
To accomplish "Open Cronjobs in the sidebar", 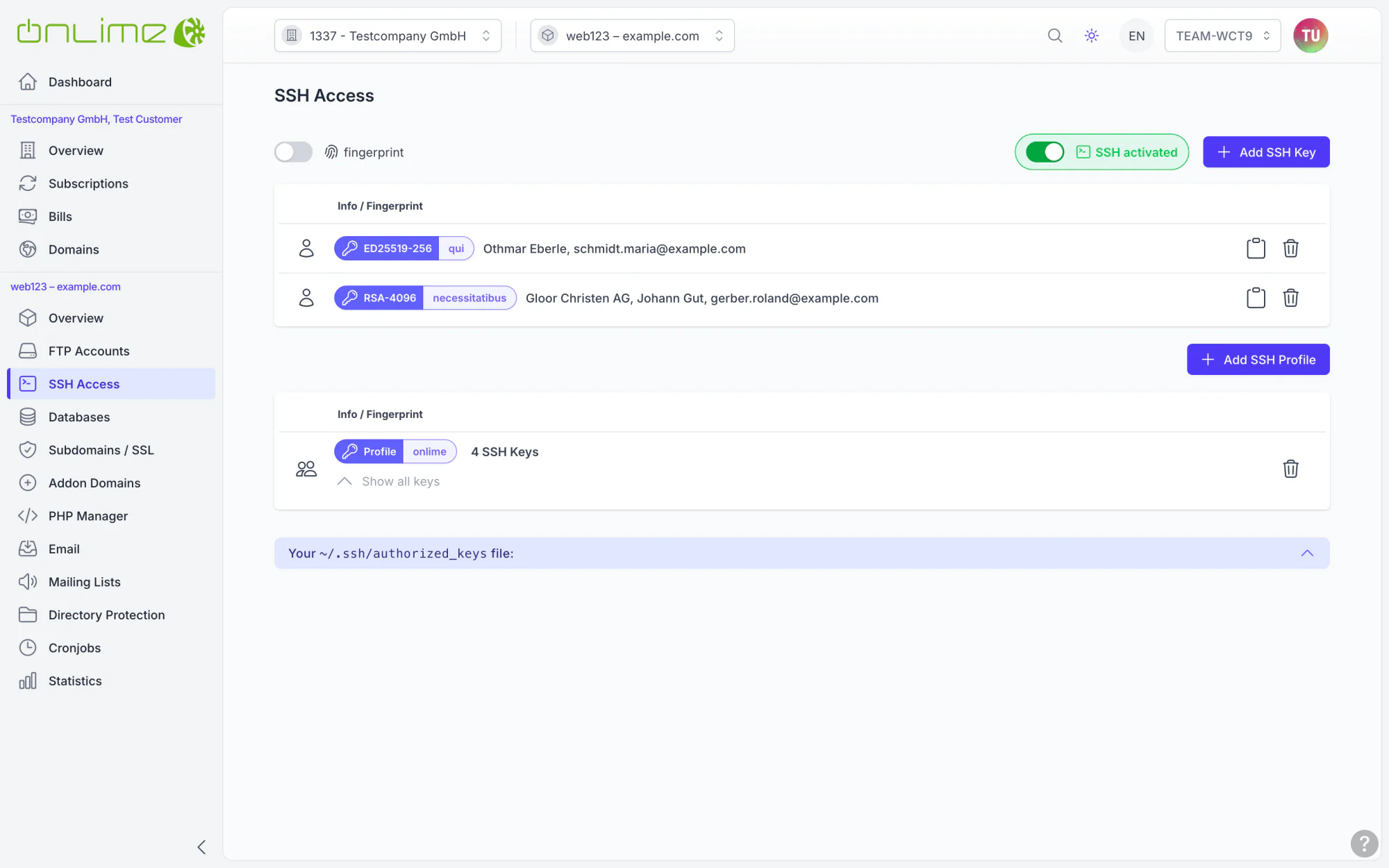I will pos(111,648).
